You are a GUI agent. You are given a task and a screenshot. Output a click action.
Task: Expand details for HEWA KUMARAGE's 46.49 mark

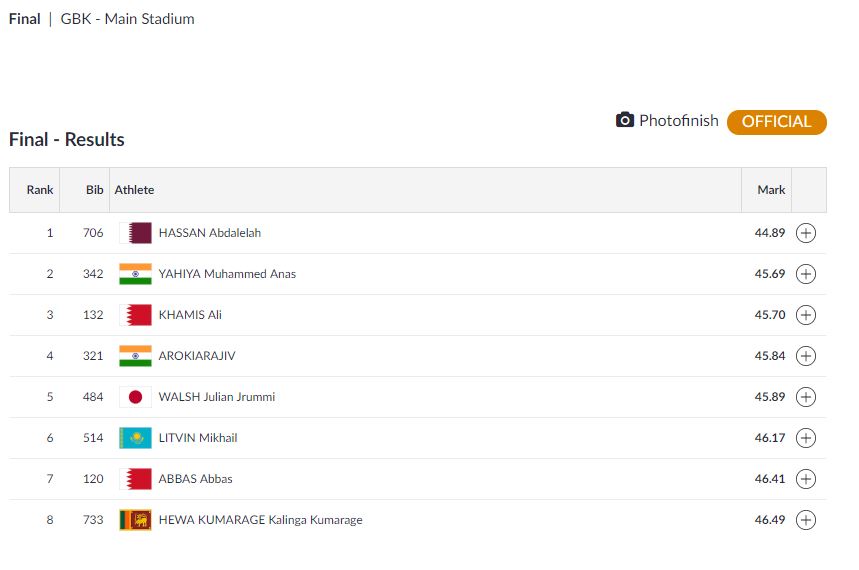click(x=806, y=520)
